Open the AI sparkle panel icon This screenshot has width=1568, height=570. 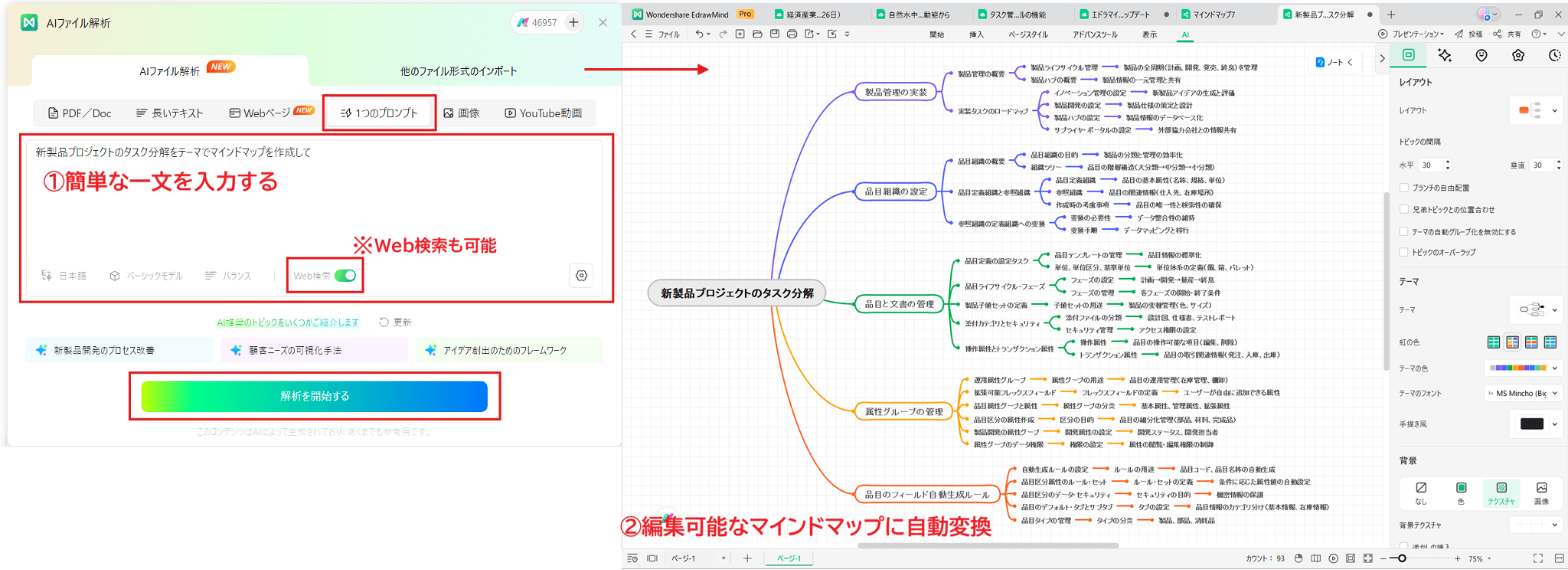1444,55
